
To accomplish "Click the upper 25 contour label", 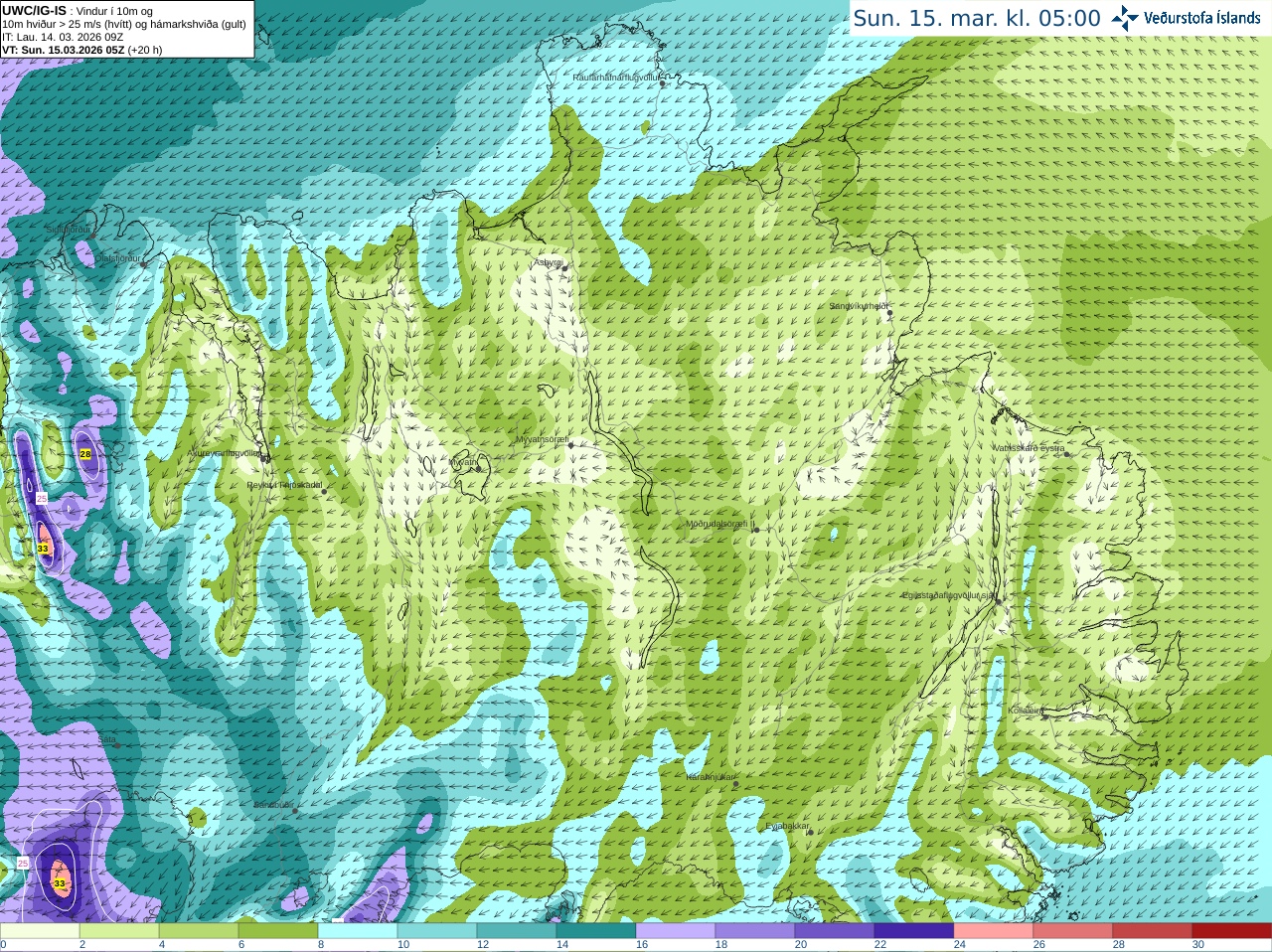I will click(42, 498).
